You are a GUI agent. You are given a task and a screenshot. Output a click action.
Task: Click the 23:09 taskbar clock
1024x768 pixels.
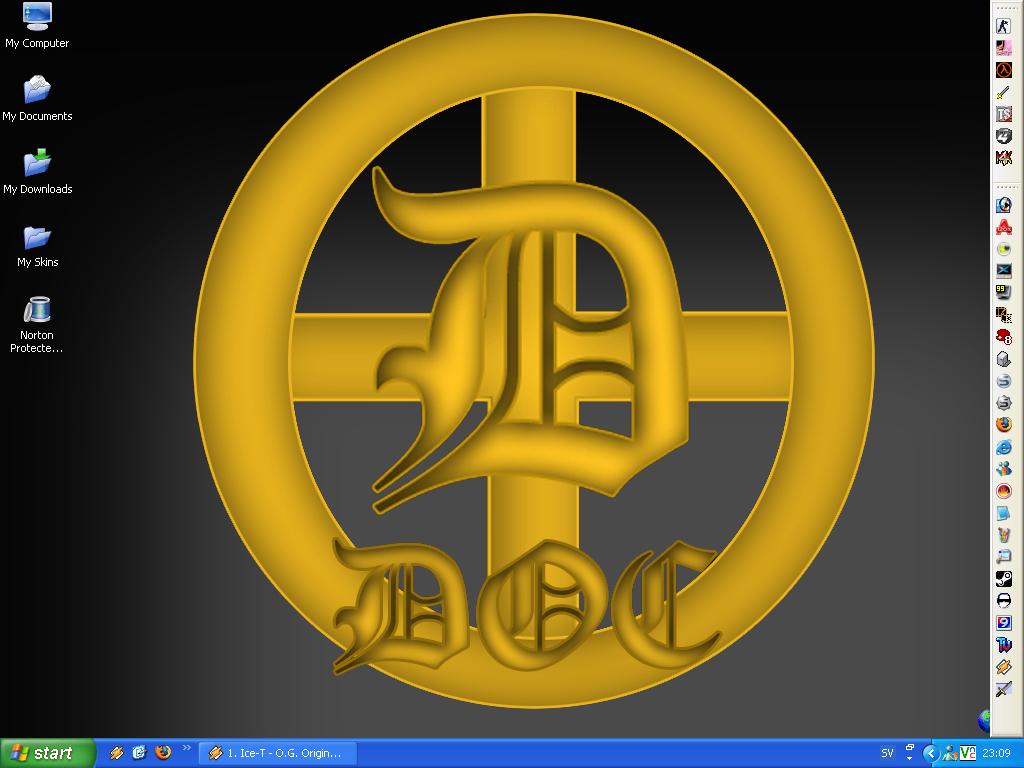click(996, 753)
